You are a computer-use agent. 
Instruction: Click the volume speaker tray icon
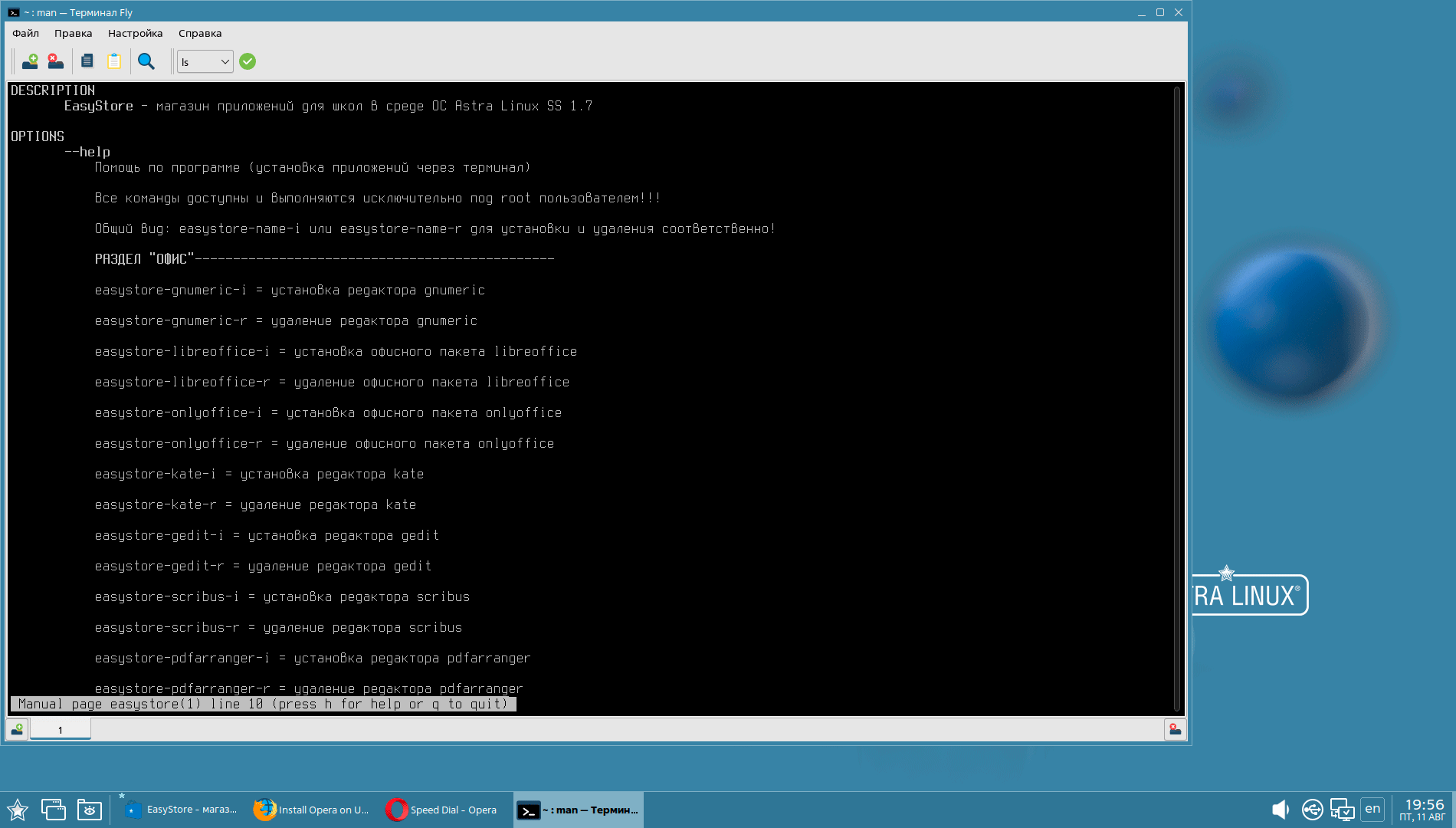click(1280, 810)
